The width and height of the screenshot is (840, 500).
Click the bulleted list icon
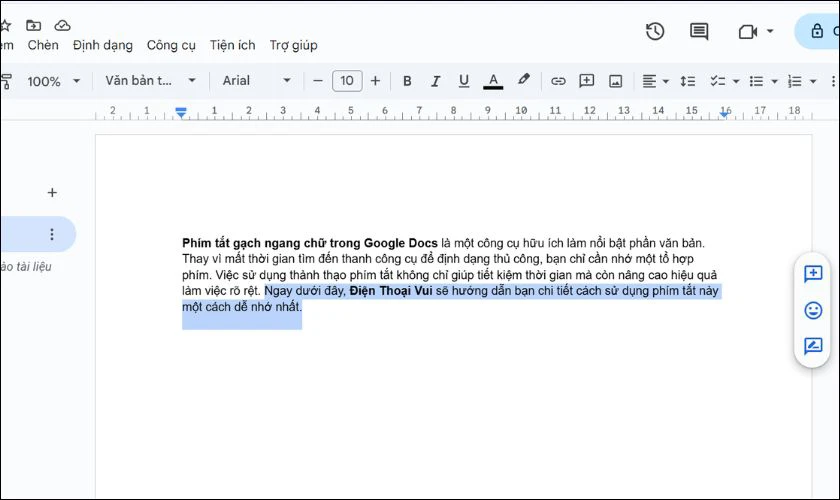click(x=756, y=81)
